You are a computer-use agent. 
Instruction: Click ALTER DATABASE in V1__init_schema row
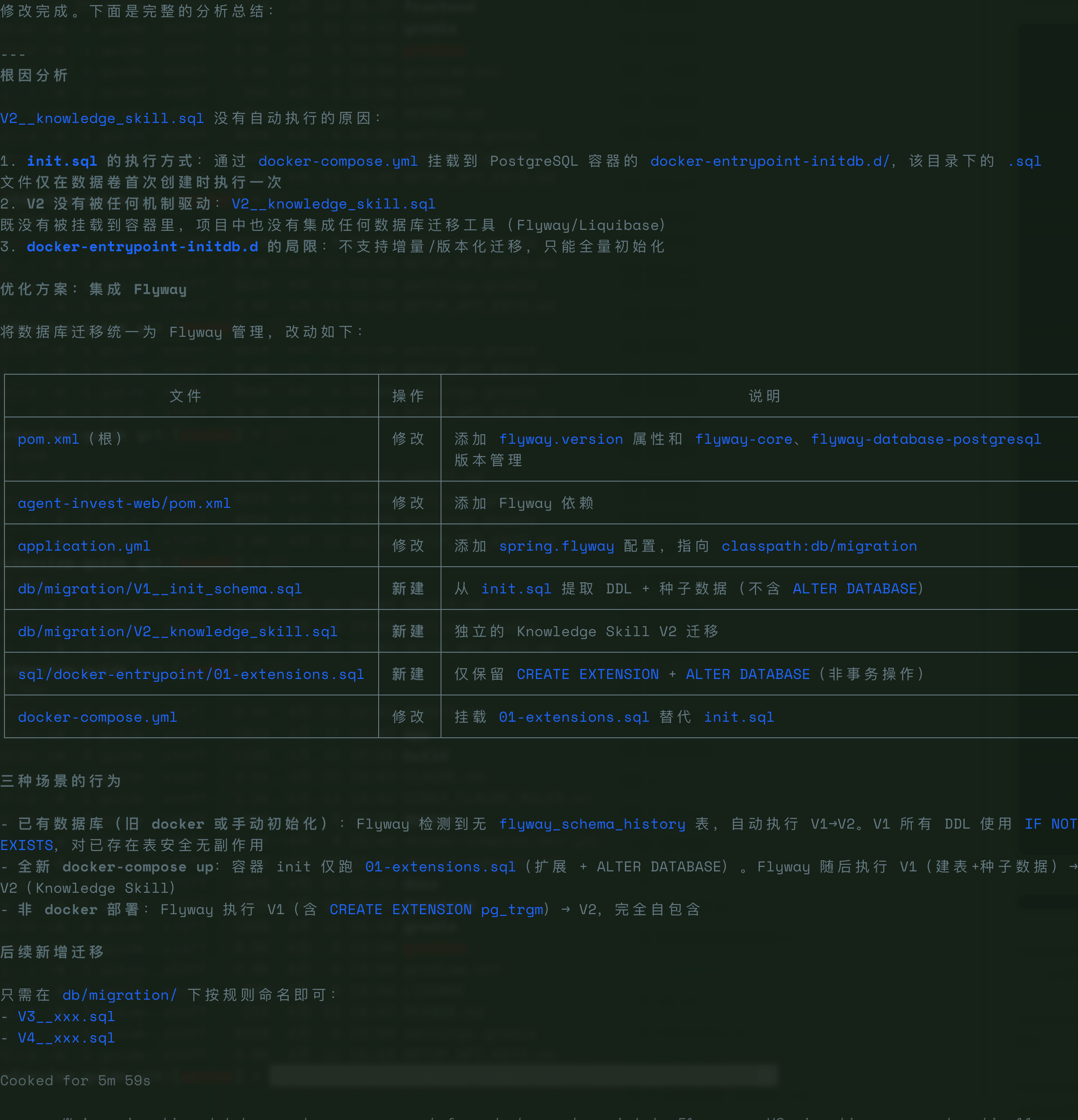[x=855, y=589]
